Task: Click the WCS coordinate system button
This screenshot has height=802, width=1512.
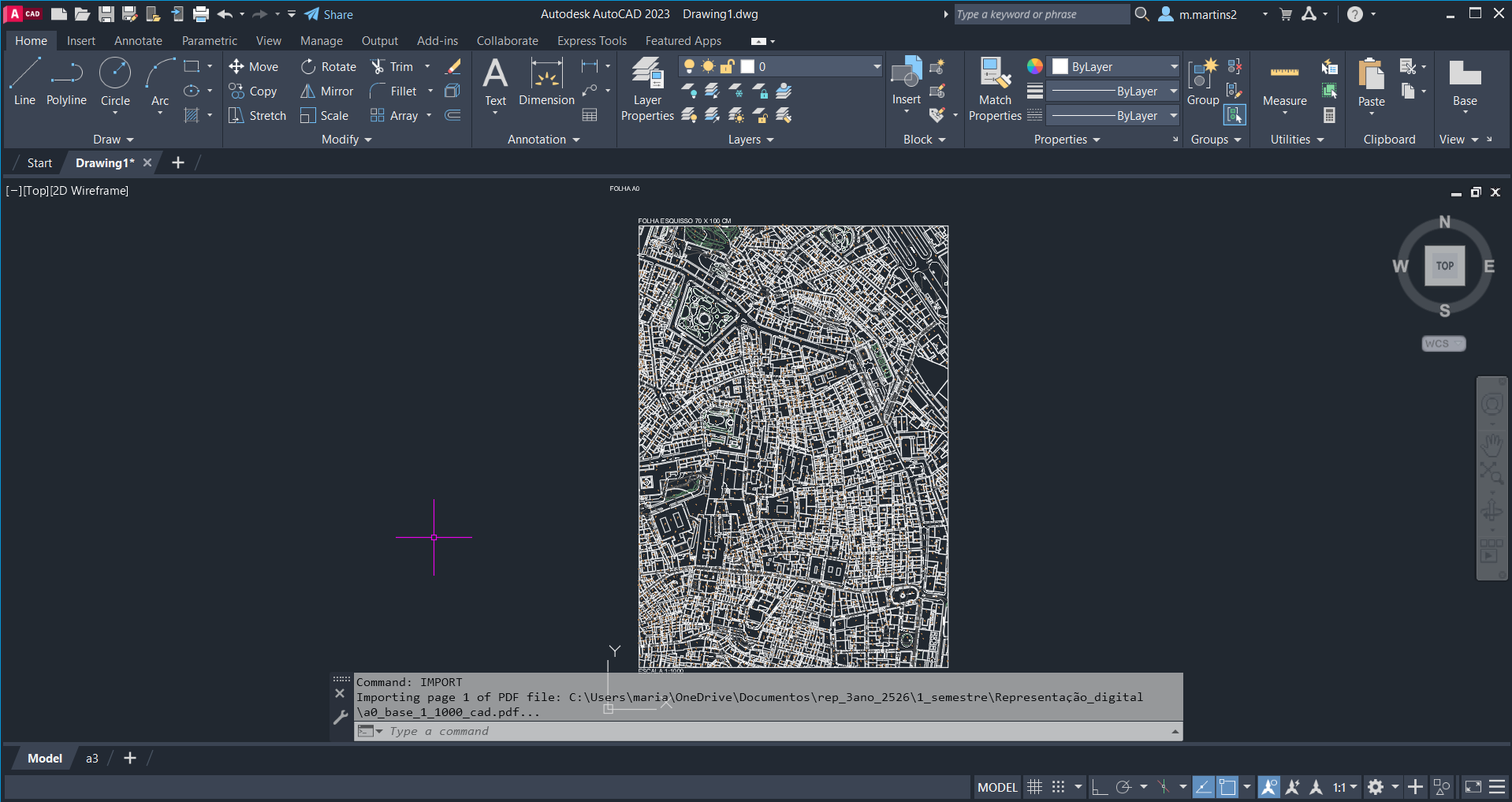Action: [1443, 344]
